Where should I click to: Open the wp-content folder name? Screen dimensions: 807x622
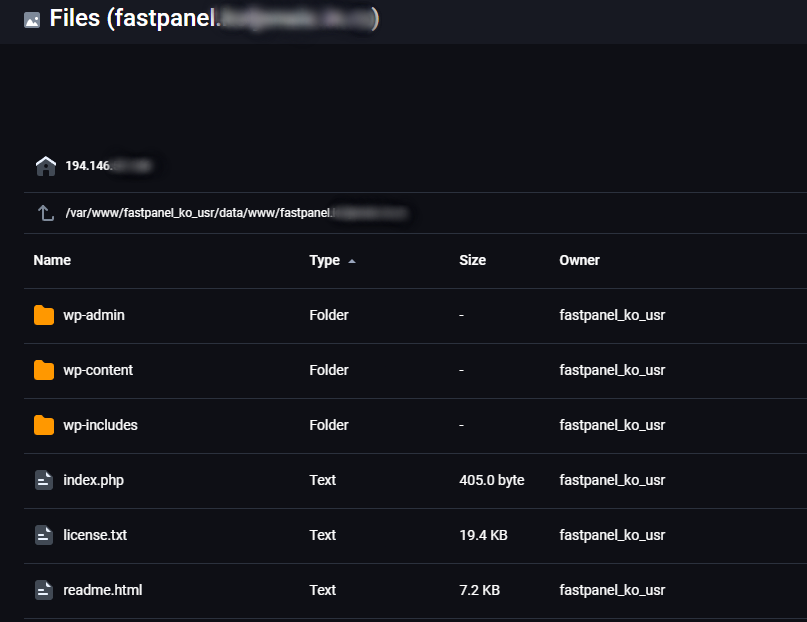pyautogui.click(x=98, y=370)
